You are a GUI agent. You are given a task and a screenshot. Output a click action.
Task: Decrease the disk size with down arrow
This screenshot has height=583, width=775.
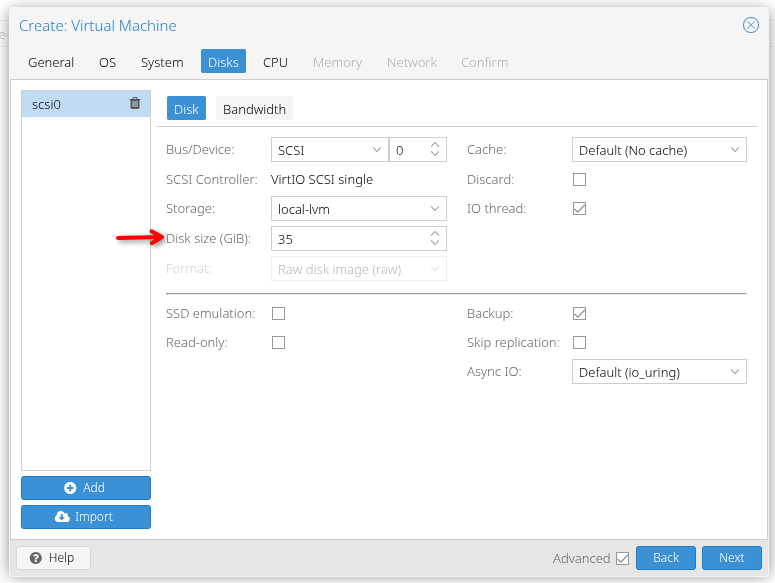coord(435,243)
